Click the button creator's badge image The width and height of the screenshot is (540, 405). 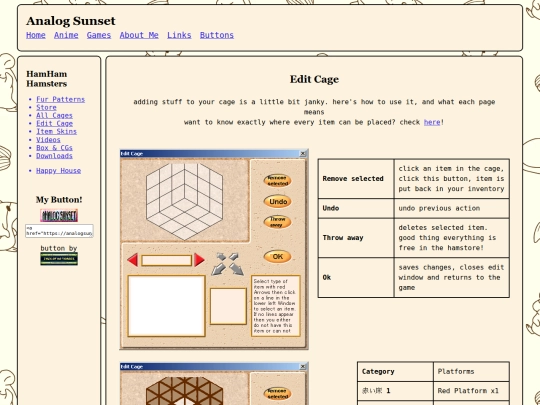(59, 259)
